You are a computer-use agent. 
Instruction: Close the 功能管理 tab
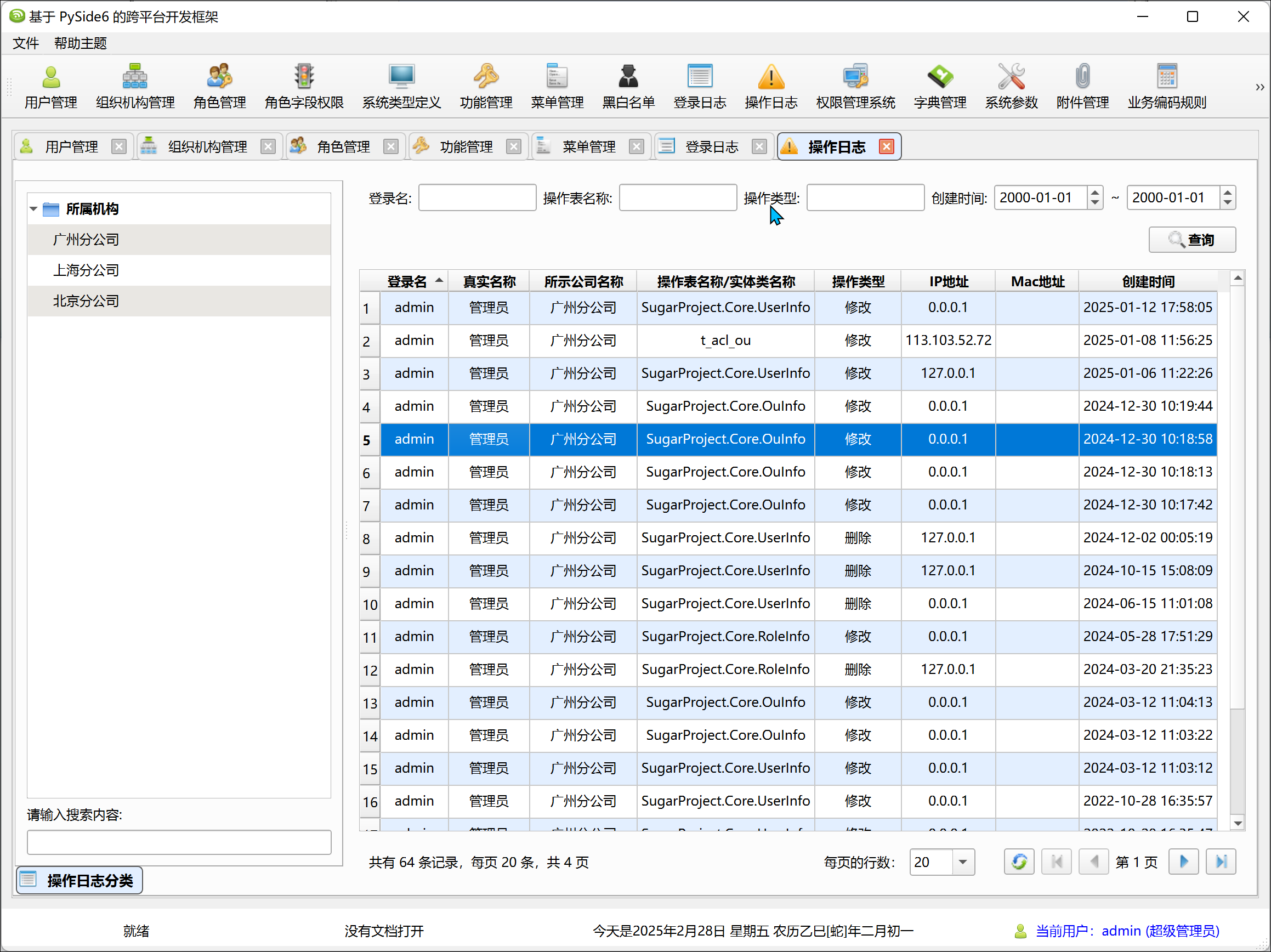tap(514, 146)
